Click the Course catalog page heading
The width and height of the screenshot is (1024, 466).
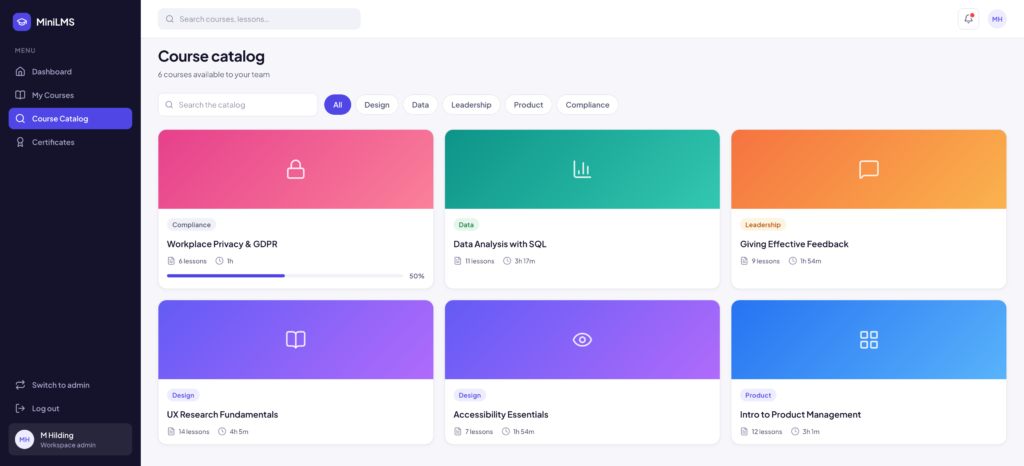point(212,56)
